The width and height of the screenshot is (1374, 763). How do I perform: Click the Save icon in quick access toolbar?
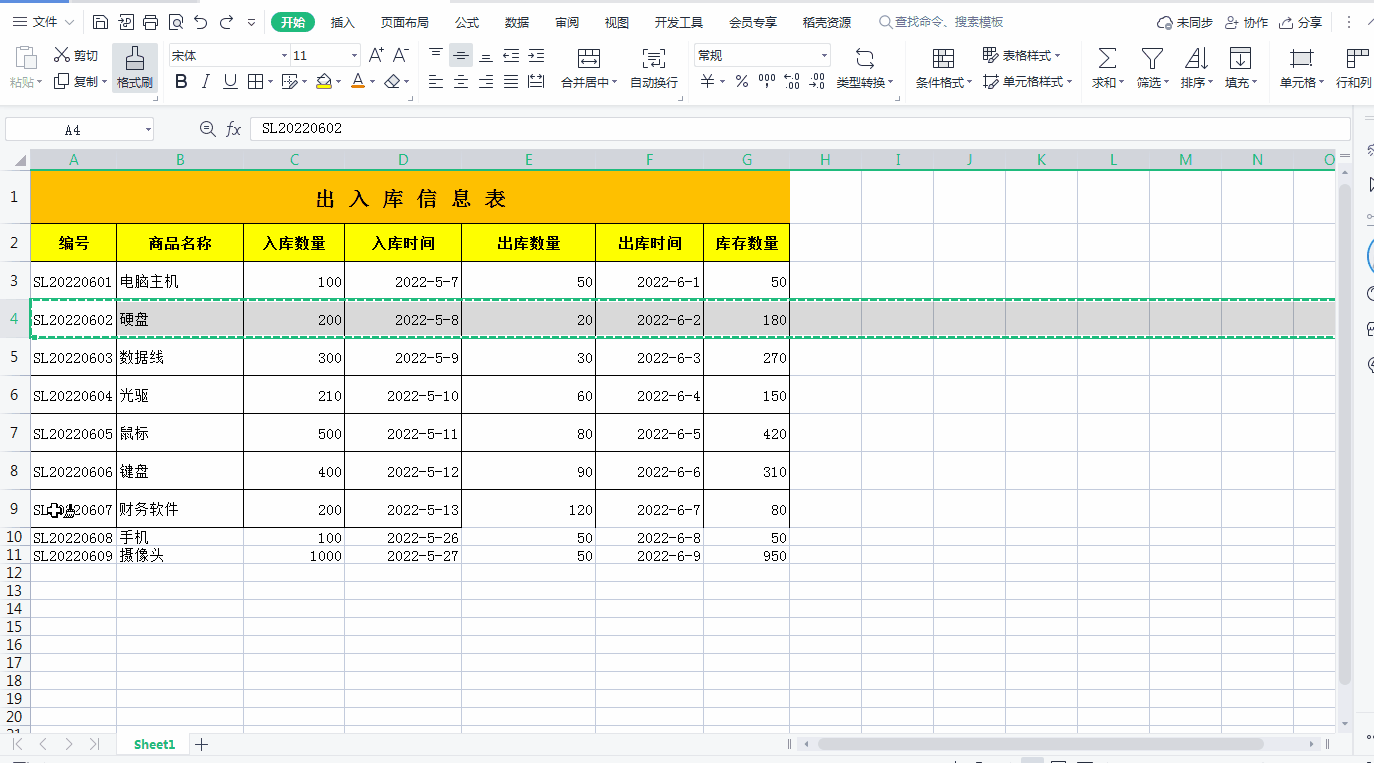(x=100, y=22)
